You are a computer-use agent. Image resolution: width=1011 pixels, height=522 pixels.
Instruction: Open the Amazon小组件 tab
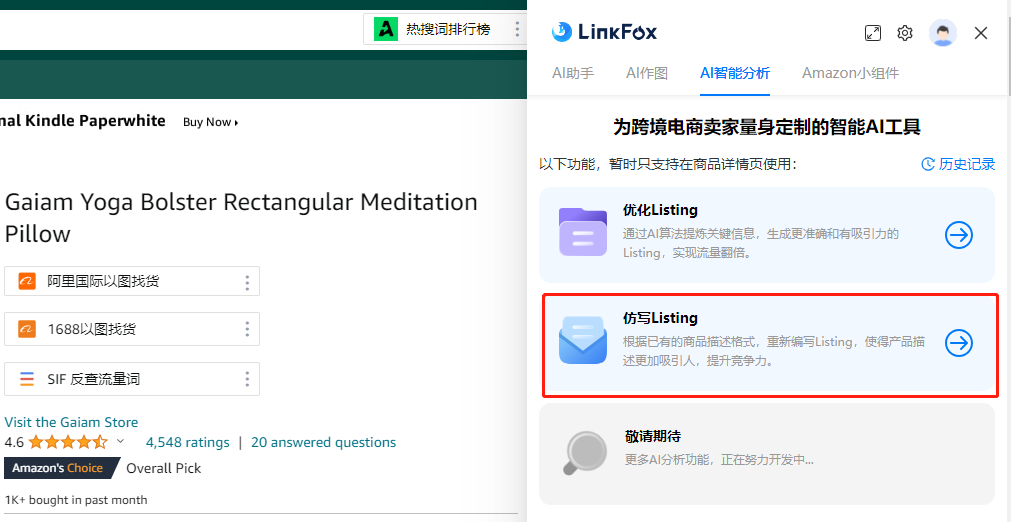tap(850, 73)
